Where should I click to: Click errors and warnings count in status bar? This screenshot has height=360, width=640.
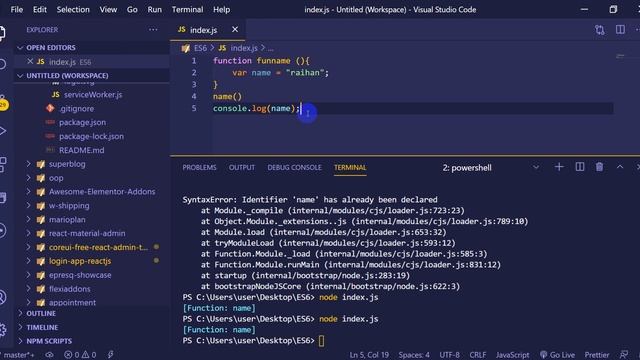click(80, 355)
